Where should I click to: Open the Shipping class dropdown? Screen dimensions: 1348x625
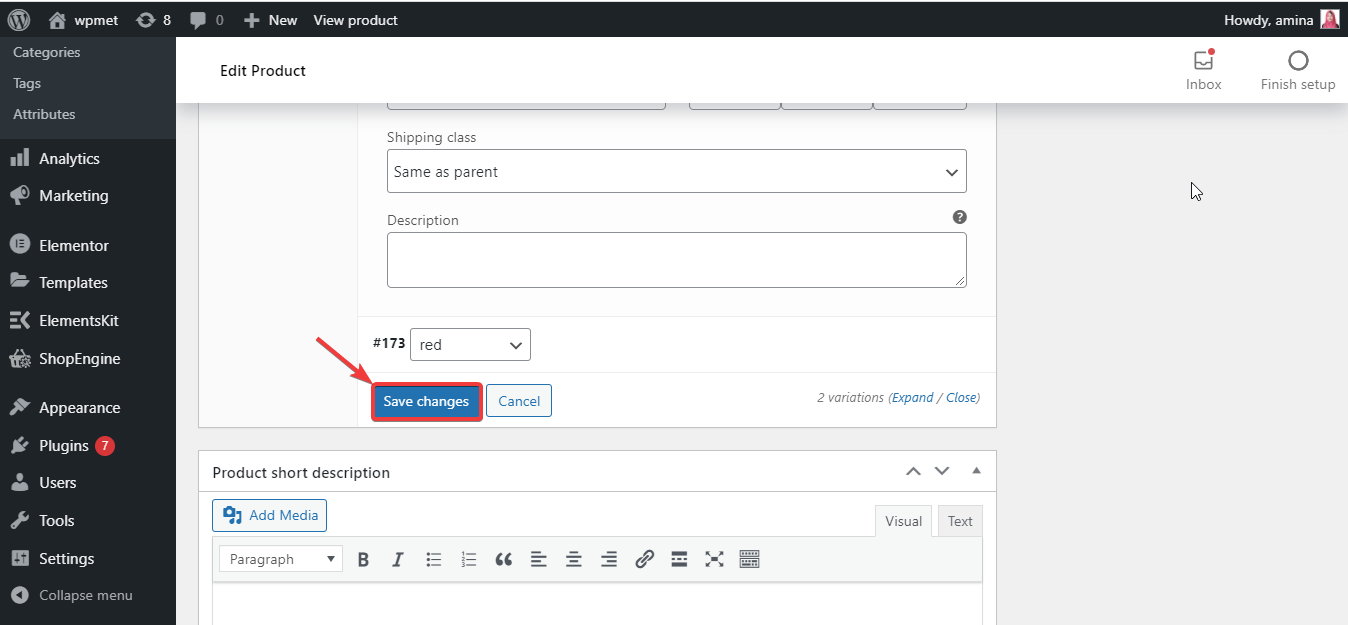pyautogui.click(x=676, y=172)
